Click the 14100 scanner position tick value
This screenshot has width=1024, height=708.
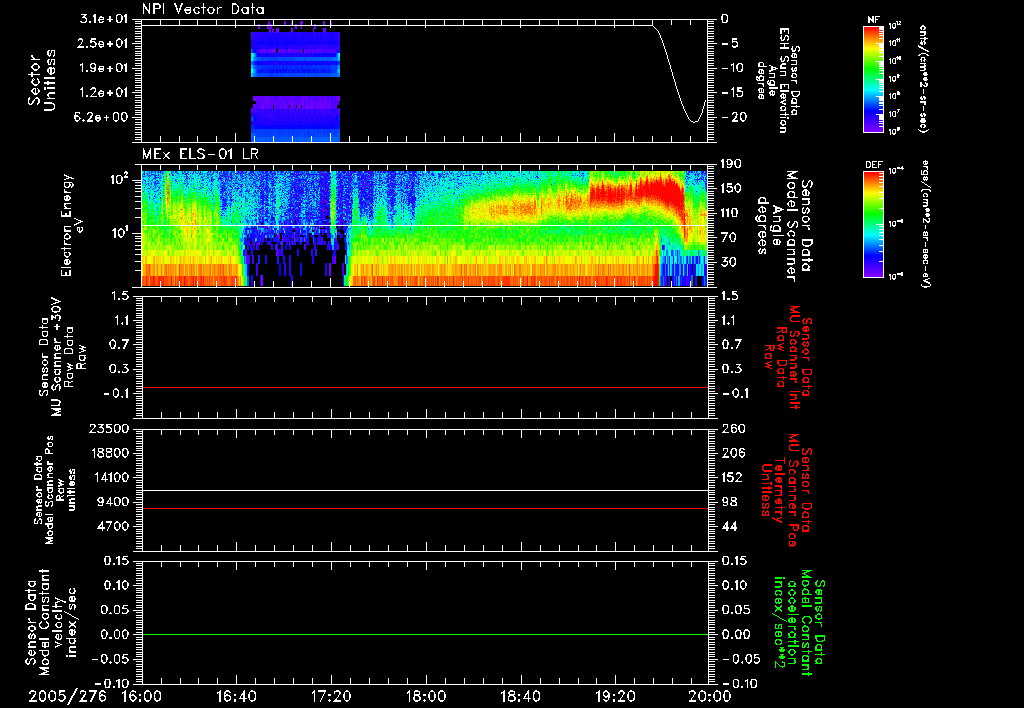point(109,477)
